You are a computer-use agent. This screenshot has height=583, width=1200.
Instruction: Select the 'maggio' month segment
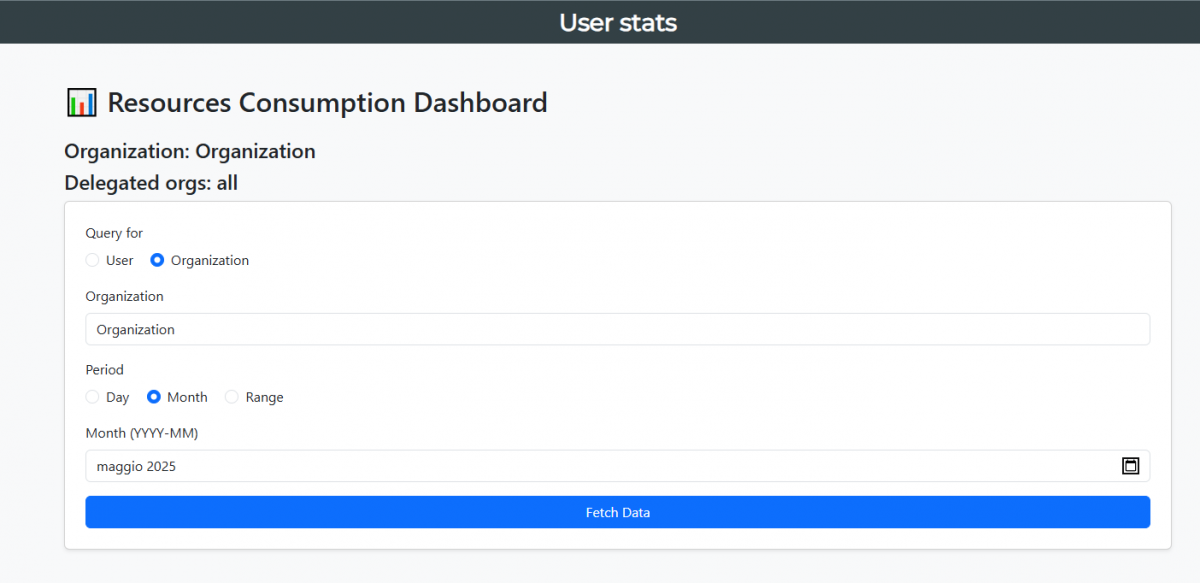tap(119, 466)
